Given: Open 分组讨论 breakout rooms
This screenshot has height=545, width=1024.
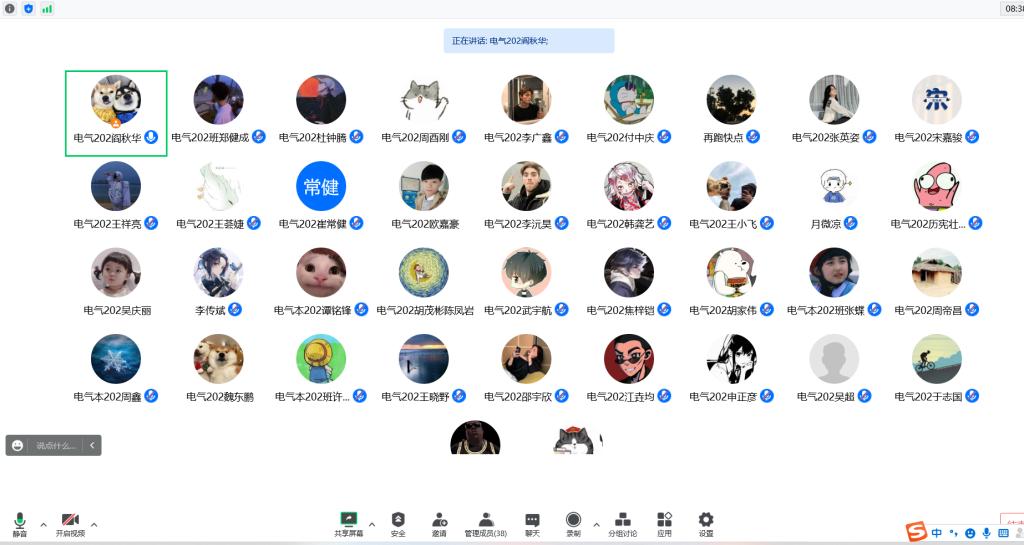Looking at the screenshot, I should pos(622,523).
